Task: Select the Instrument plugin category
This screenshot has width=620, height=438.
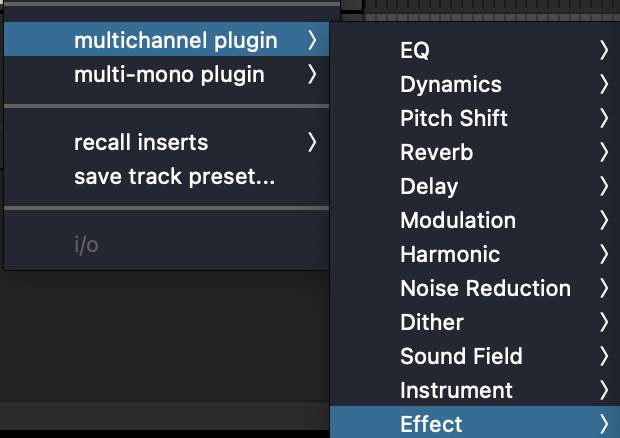Action: pyautogui.click(x=475, y=390)
